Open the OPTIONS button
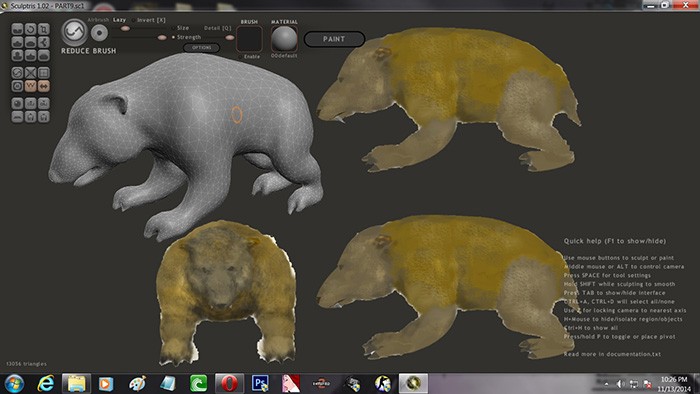 [202, 47]
